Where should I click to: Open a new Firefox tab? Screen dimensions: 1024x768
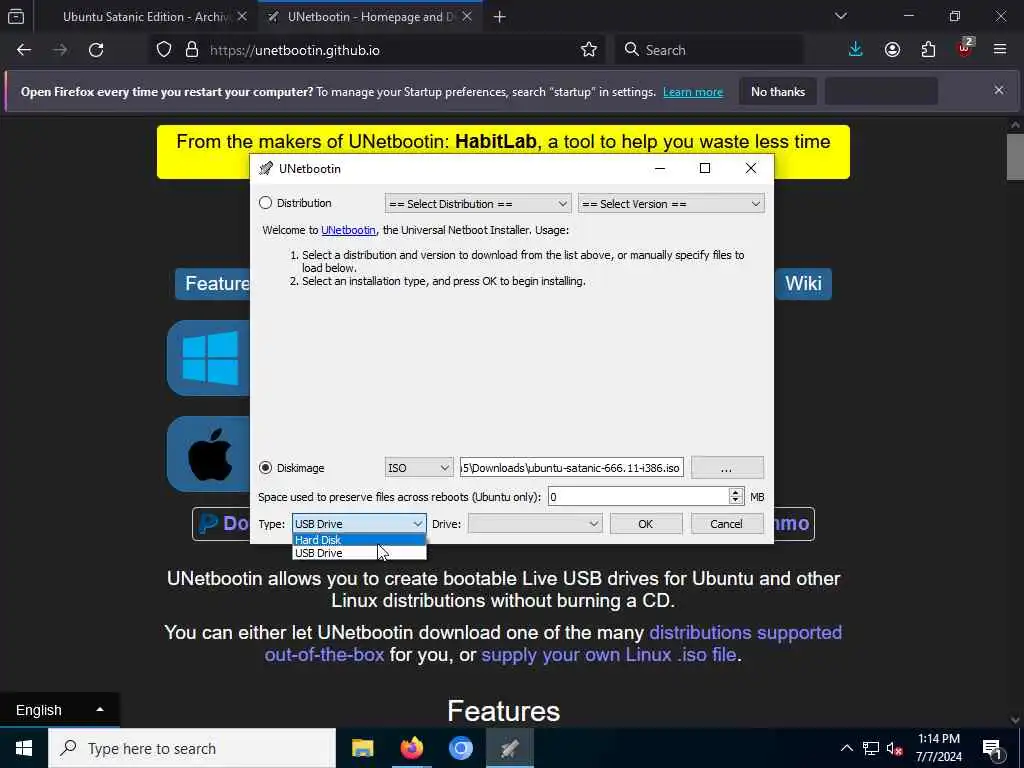(x=500, y=17)
